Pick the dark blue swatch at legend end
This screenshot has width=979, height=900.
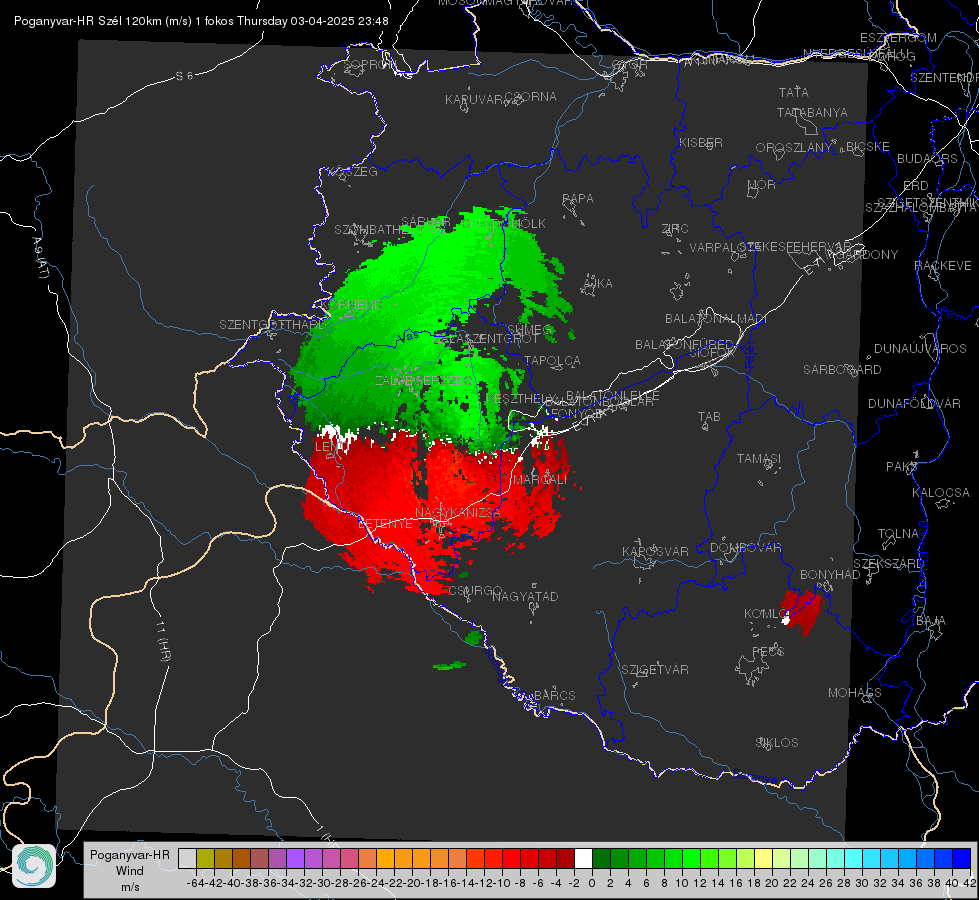(962, 858)
